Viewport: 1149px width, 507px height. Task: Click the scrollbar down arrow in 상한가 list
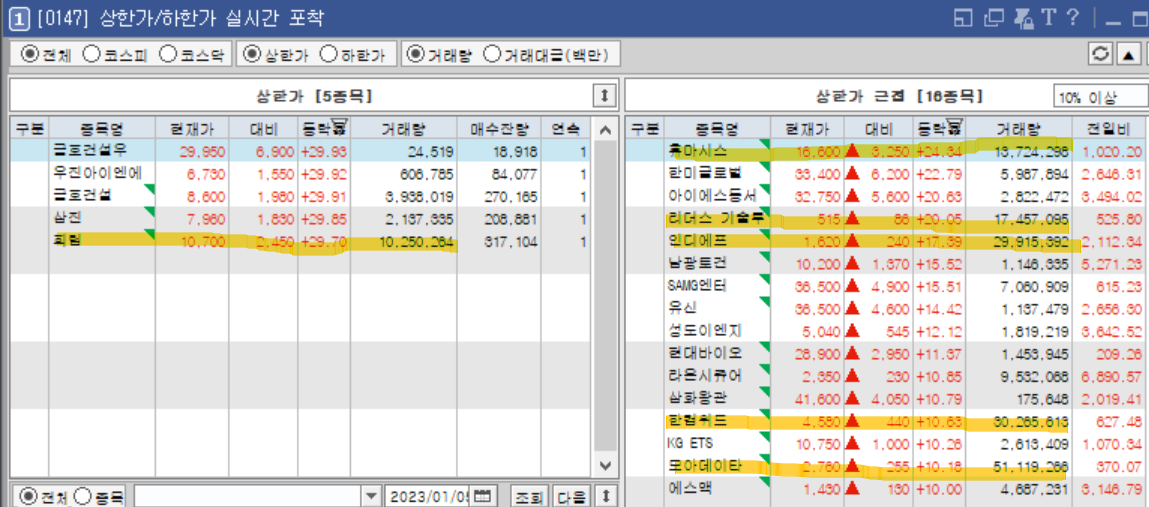[x=605, y=465]
